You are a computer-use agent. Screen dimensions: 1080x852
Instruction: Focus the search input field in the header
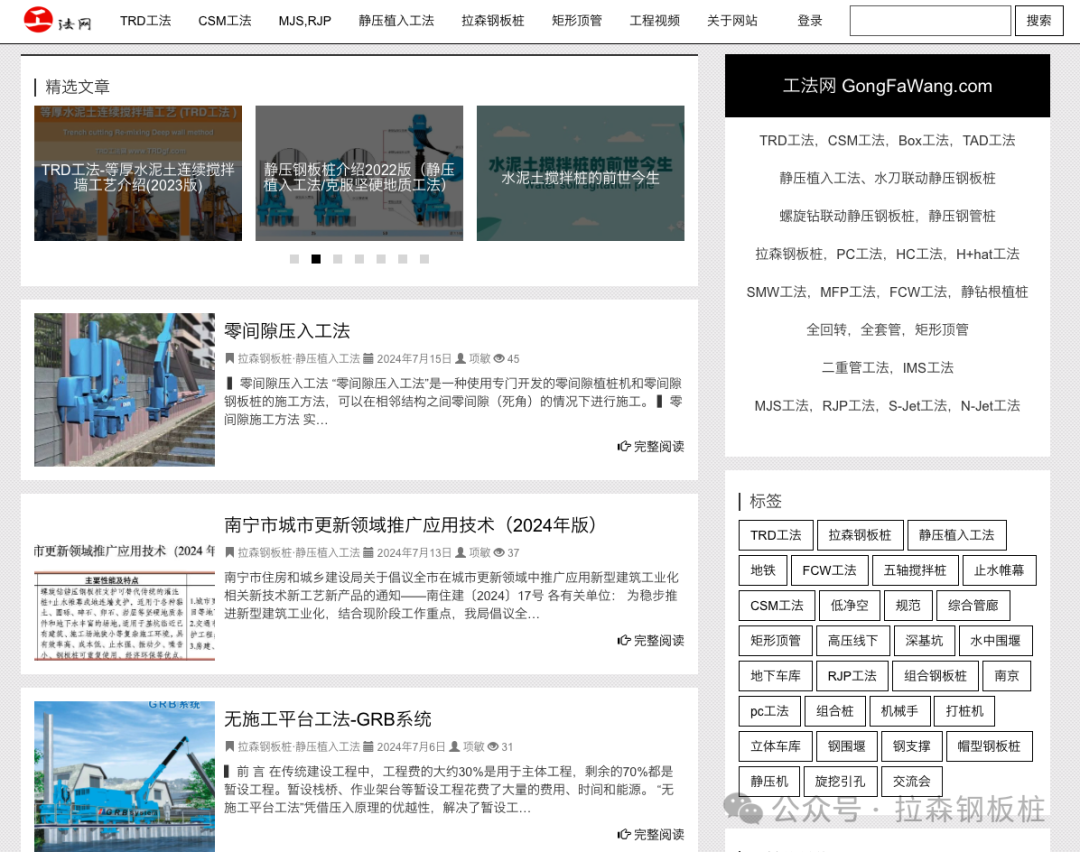click(x=930, y=21)
